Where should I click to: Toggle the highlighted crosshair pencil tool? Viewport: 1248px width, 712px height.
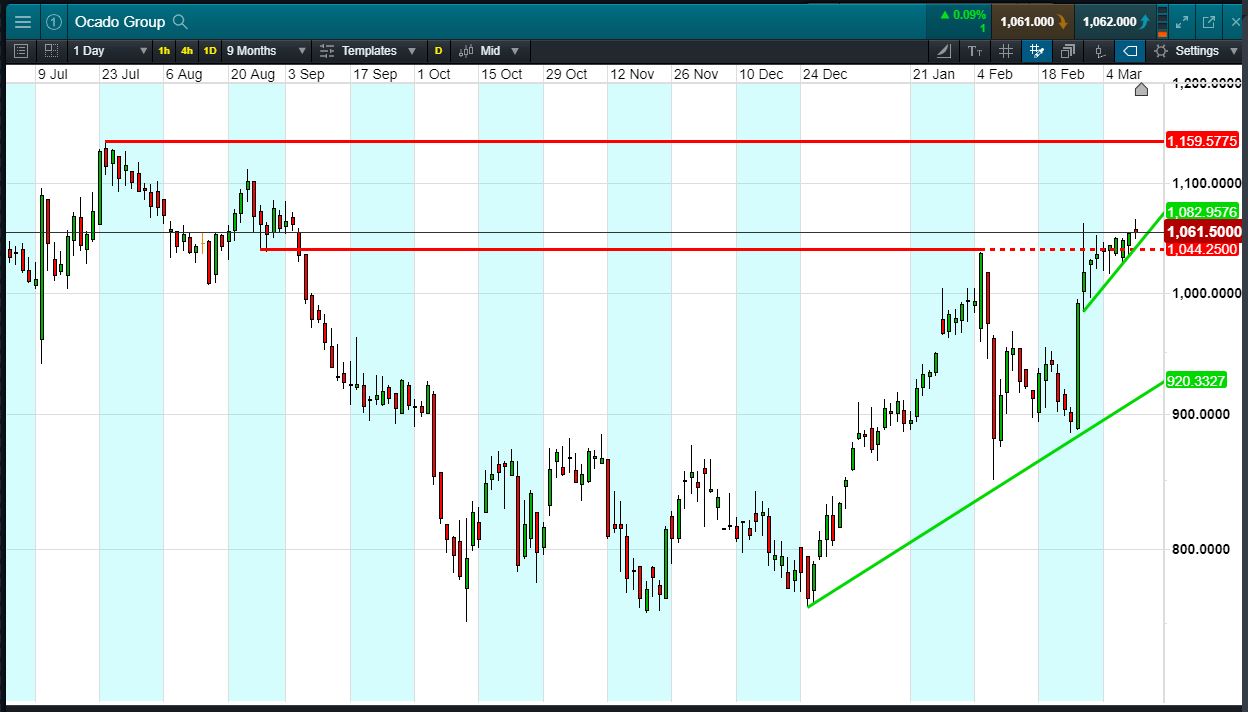point(1036,50)
